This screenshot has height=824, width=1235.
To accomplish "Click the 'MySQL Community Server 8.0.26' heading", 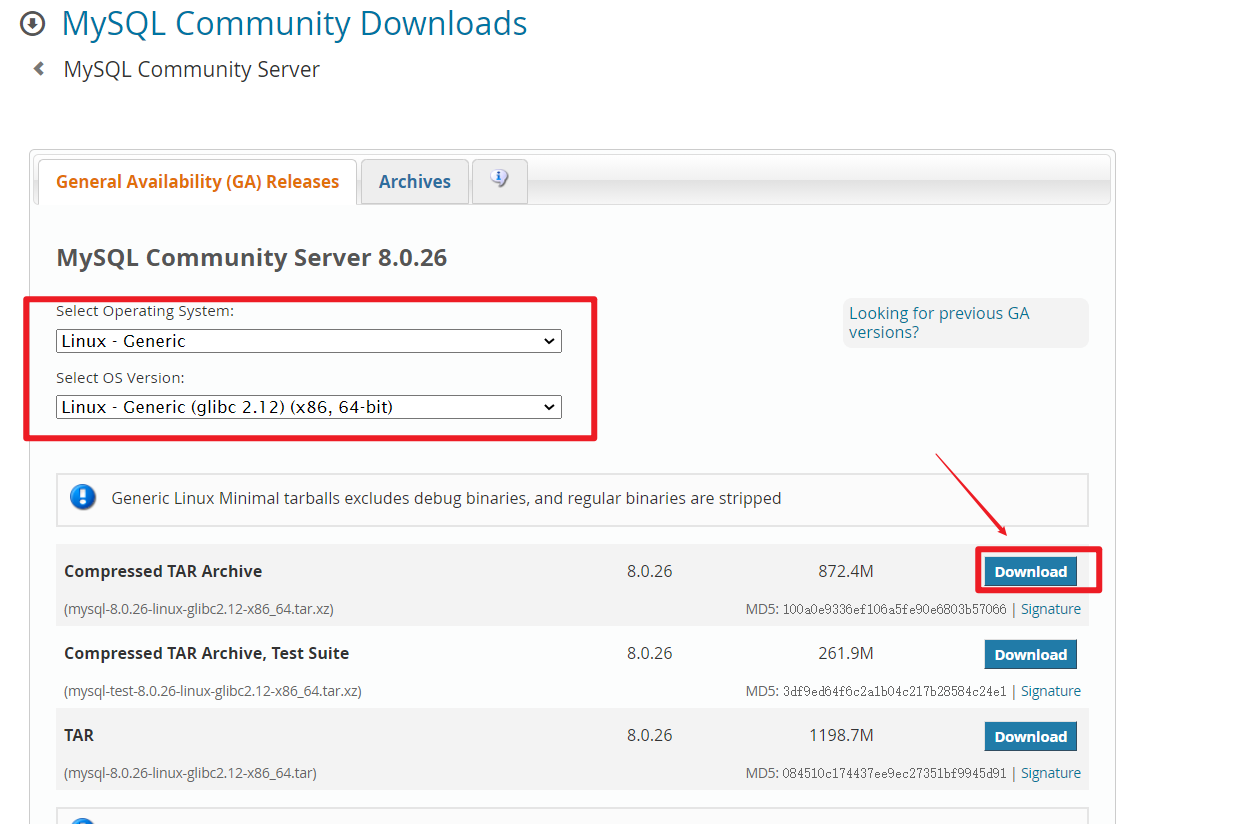I will tap(252, 258).
